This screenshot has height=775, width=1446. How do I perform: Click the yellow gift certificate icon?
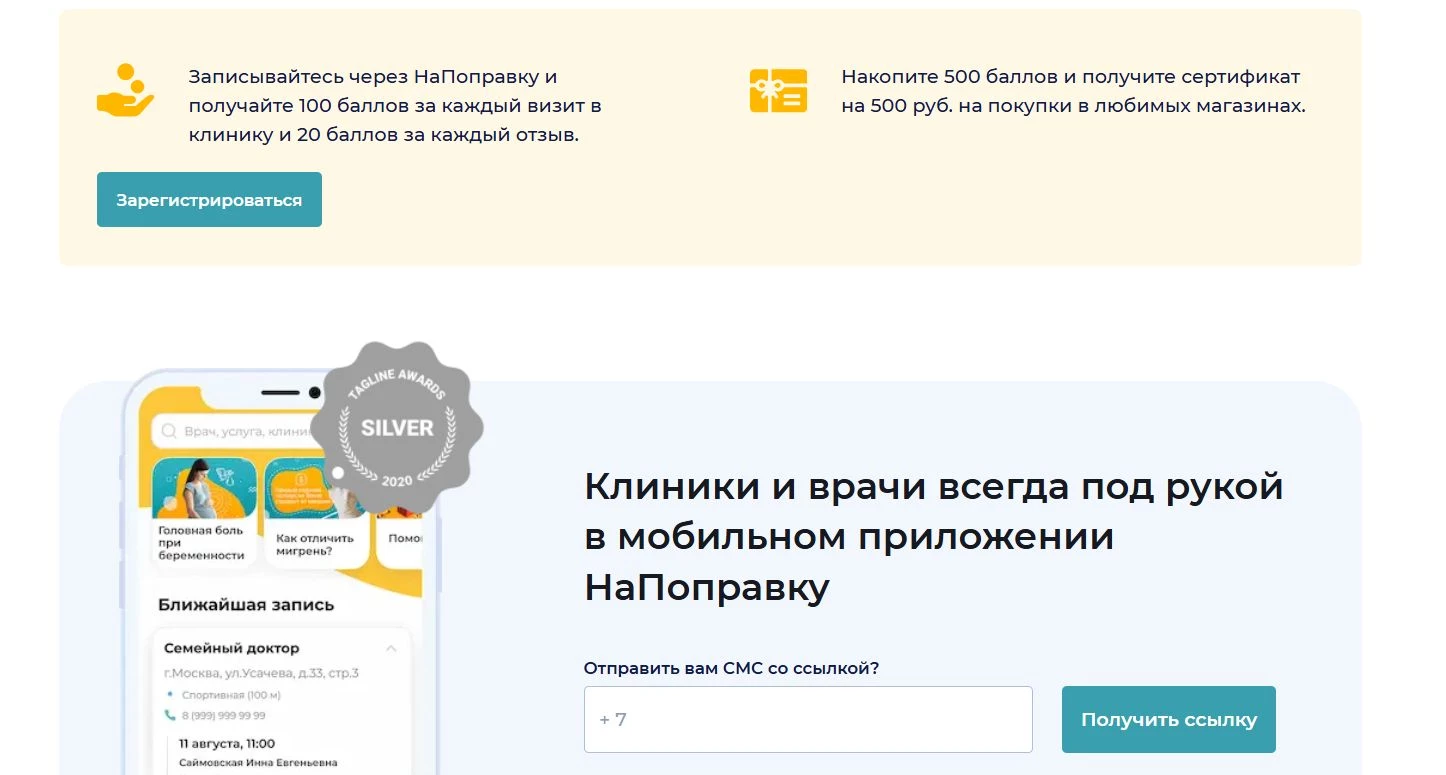click(779, 90)
